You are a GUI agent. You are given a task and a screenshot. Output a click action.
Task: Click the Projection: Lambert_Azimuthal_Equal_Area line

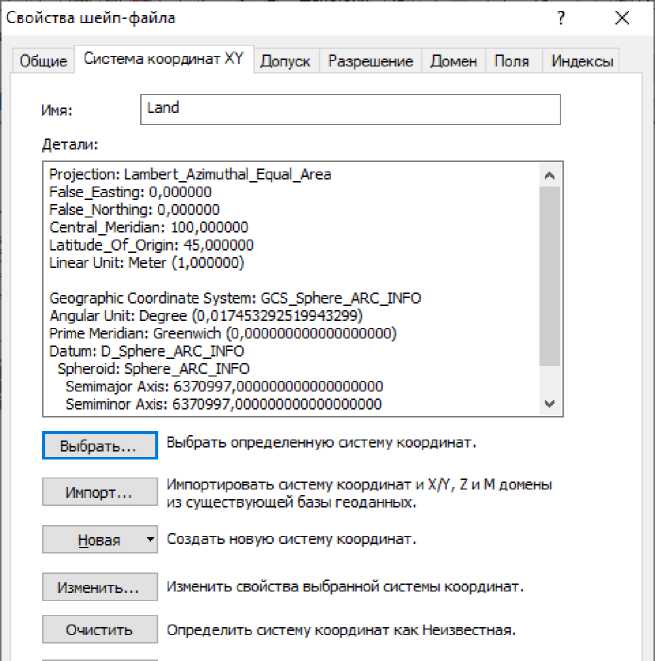pyautogui.click(x=190, y=175)
